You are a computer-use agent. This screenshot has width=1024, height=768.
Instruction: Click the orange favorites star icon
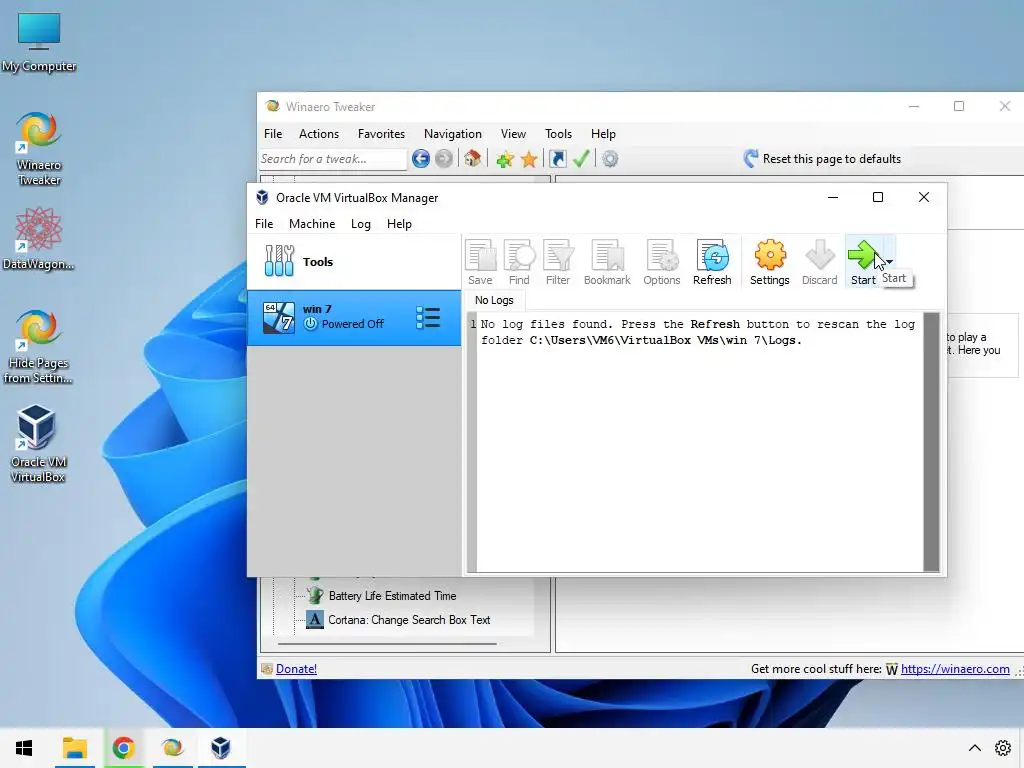529,159
